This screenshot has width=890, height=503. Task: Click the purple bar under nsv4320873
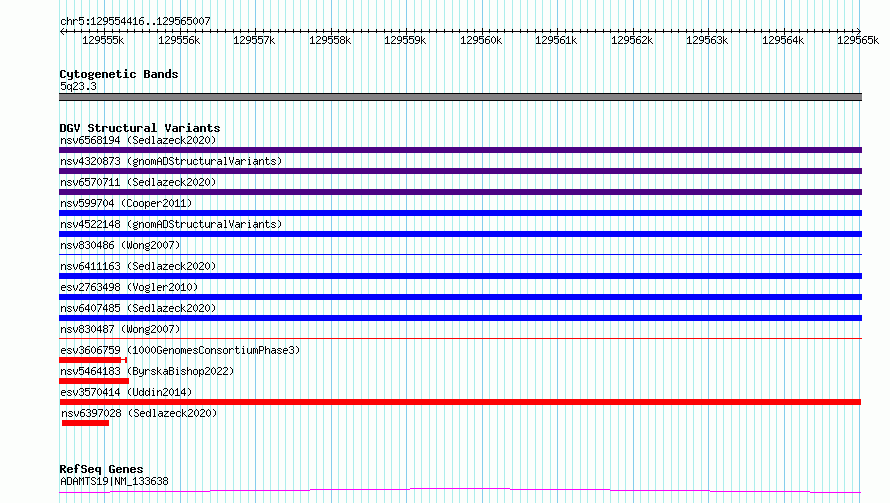[460, 171]
